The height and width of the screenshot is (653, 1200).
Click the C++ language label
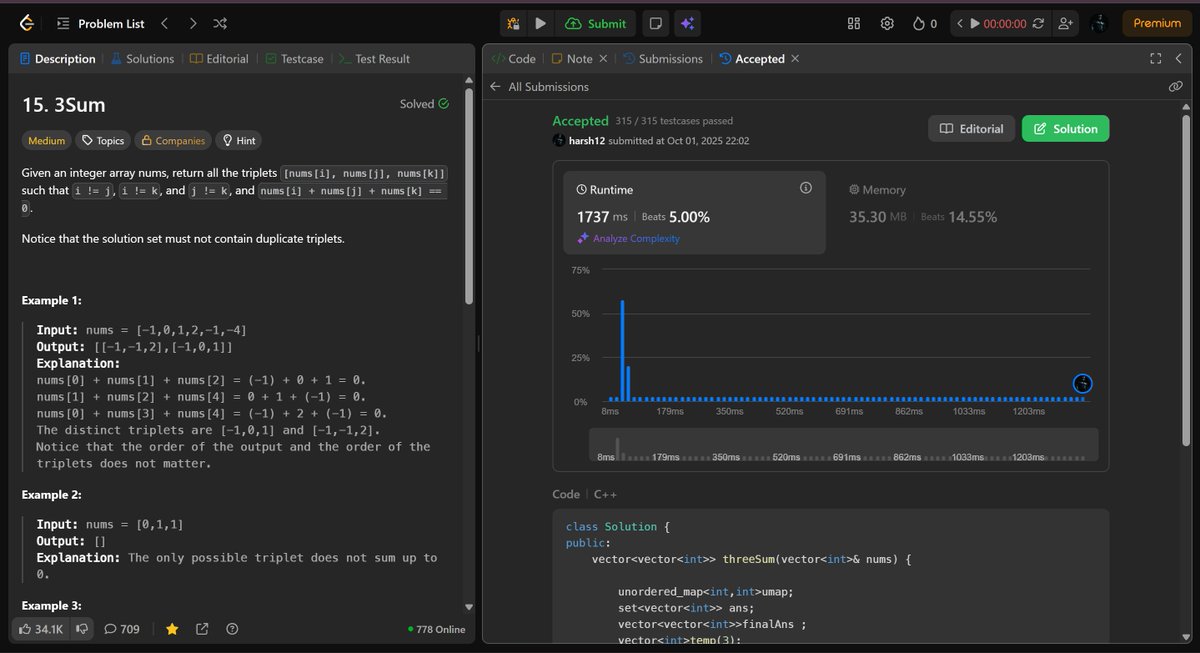tap(605, 494)
